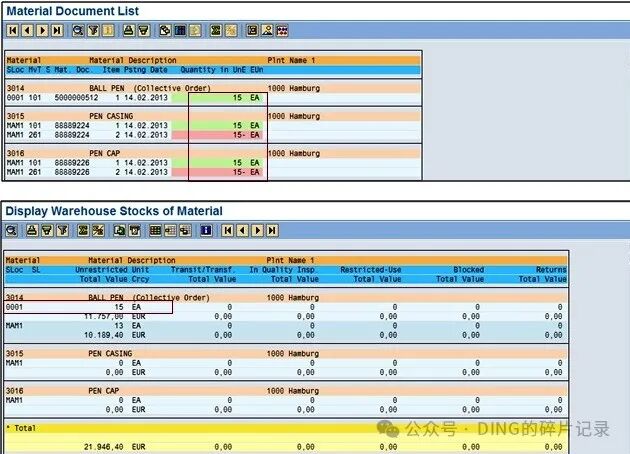Viewport: 630px width, 454px height.
Task: Select material document 5000000512
Action: pyautogui.click(x=76, y=98)
